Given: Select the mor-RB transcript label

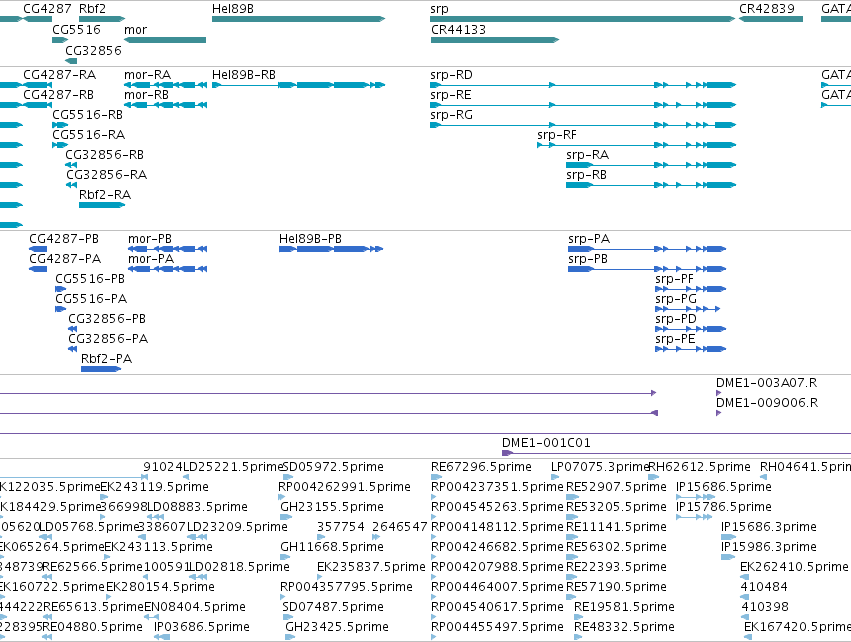Looking at the screenshot, I should tap(147, 94).
